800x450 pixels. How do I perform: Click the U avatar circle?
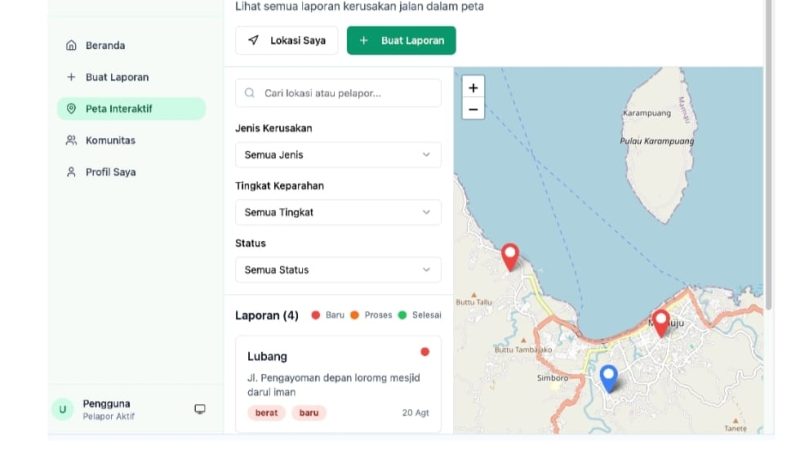click(x=63, y=409)
